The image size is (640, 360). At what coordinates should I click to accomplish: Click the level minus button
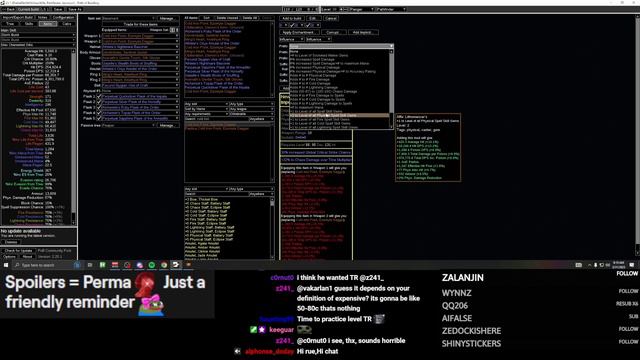(x=346, y=9)
